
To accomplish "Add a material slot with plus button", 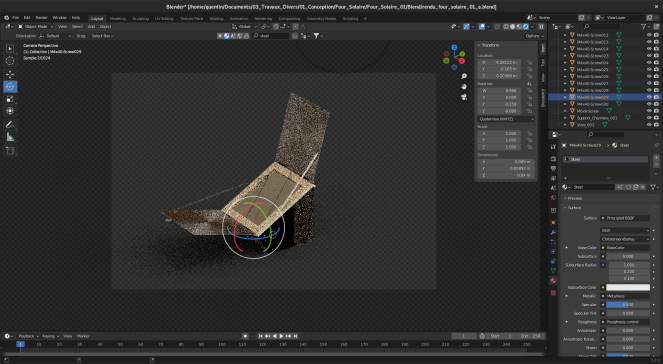I will tap(656, 157).
